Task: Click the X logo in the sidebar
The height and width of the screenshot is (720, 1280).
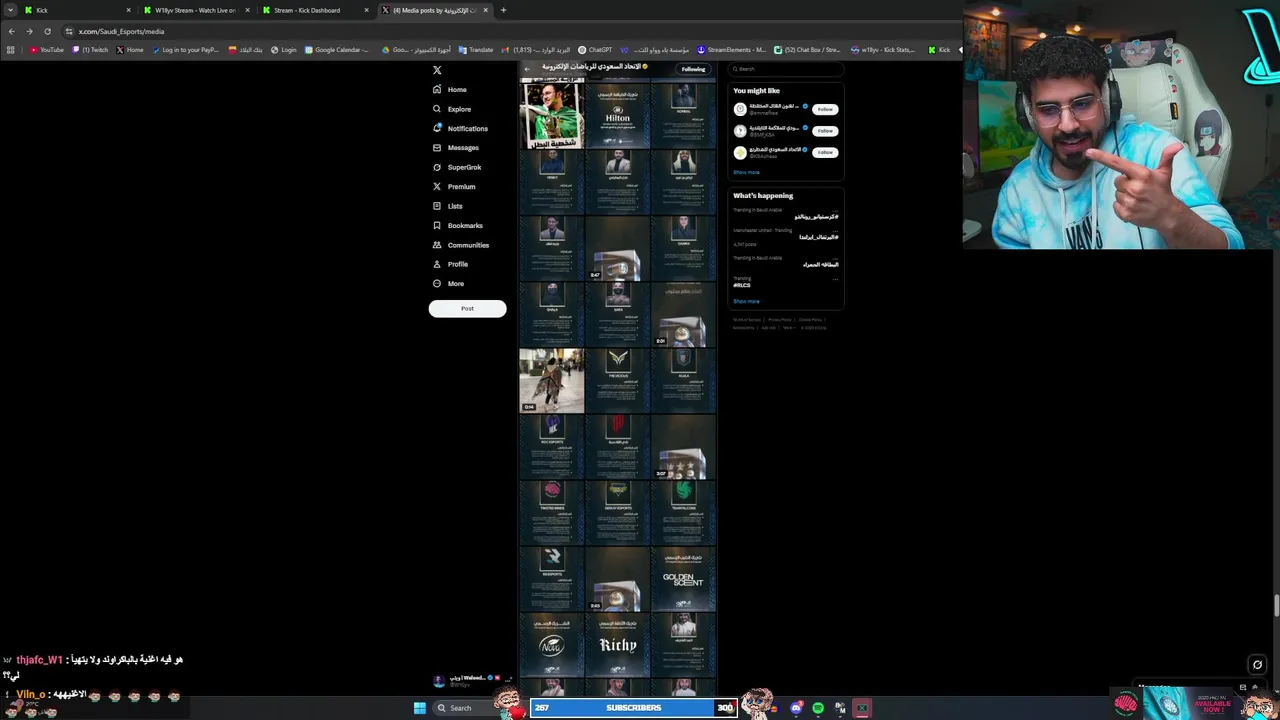Action: click(437, 70)
